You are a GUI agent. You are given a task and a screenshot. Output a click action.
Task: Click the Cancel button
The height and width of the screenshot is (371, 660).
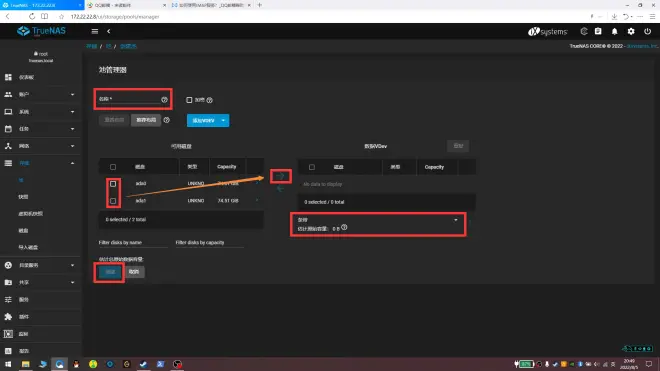coord(134,272)
